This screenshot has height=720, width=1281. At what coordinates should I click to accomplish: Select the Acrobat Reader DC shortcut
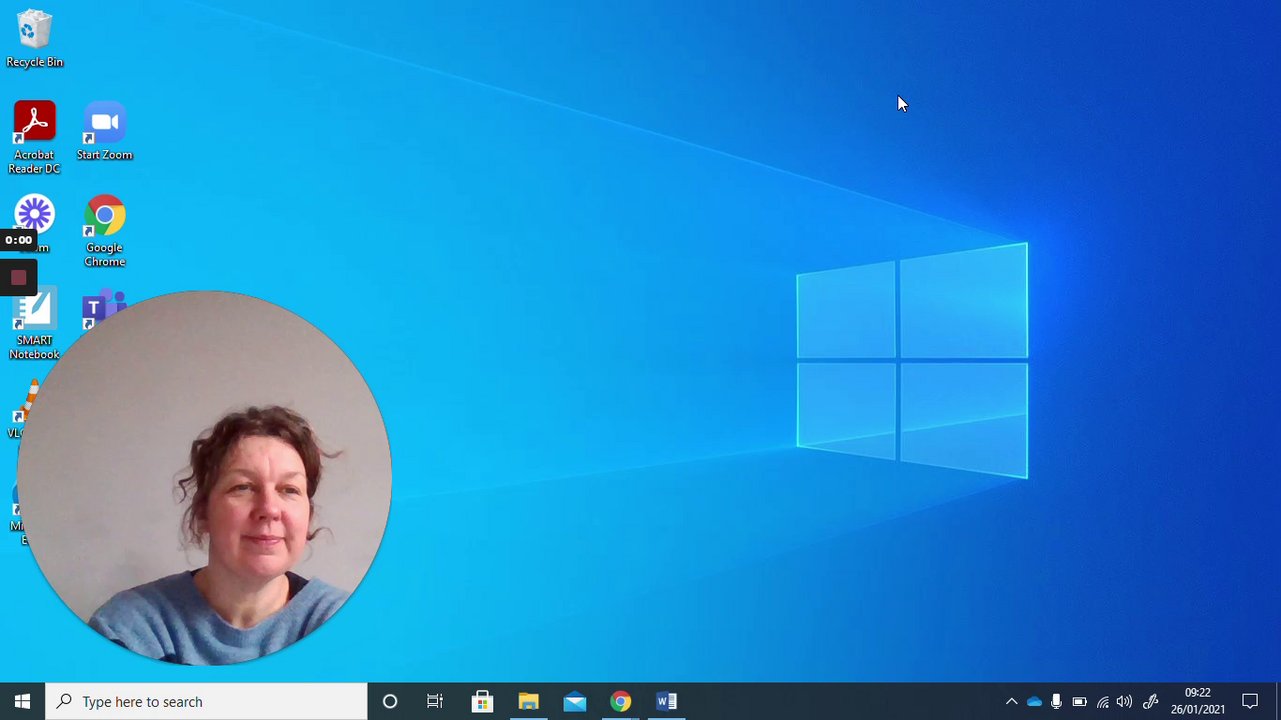(x=34, y=138)
